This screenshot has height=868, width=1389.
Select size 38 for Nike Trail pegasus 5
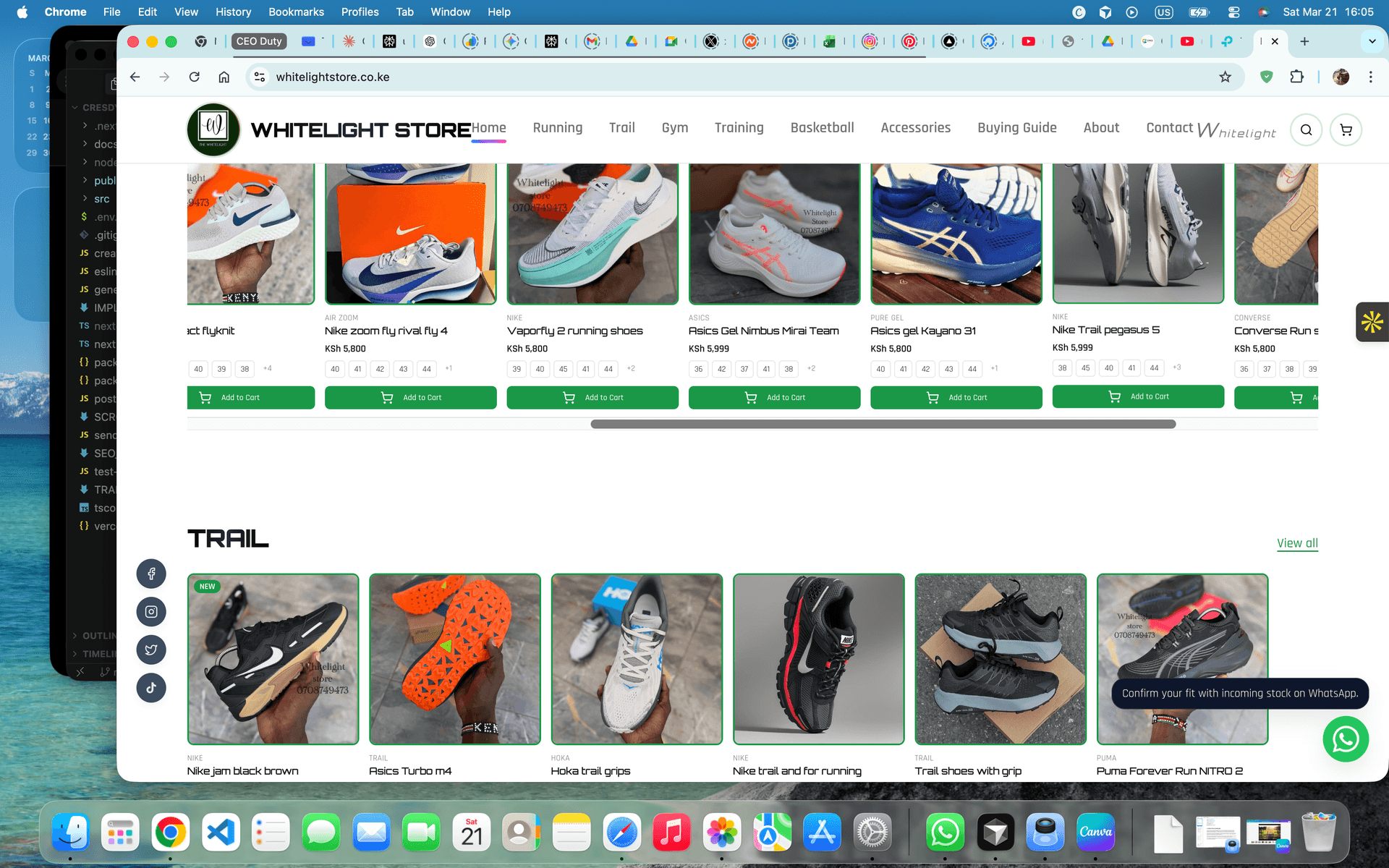1062,367
